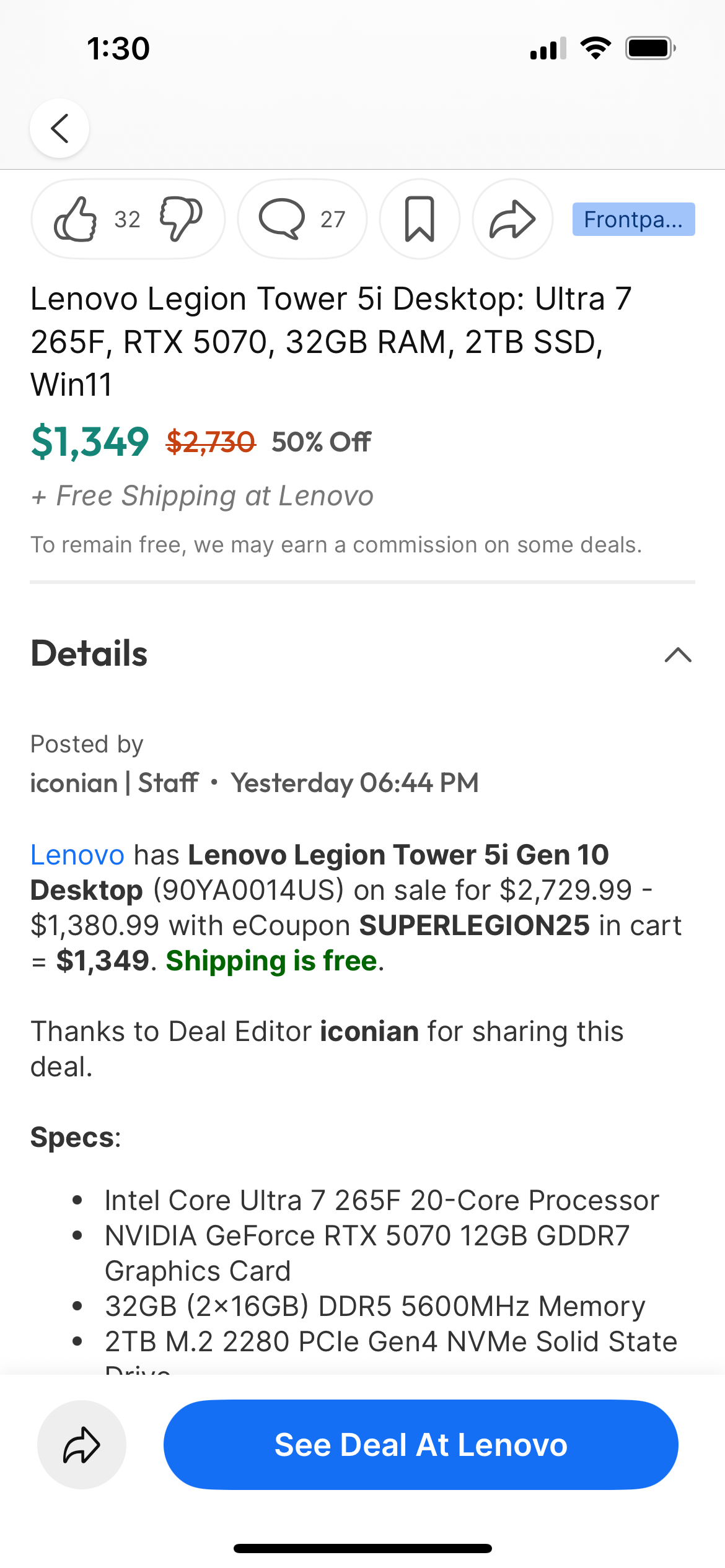Image resolution: width=725 pixels, height=1568 pixels.
Task: Tap the Wi-Fi status icon
Action: (595, 48)
